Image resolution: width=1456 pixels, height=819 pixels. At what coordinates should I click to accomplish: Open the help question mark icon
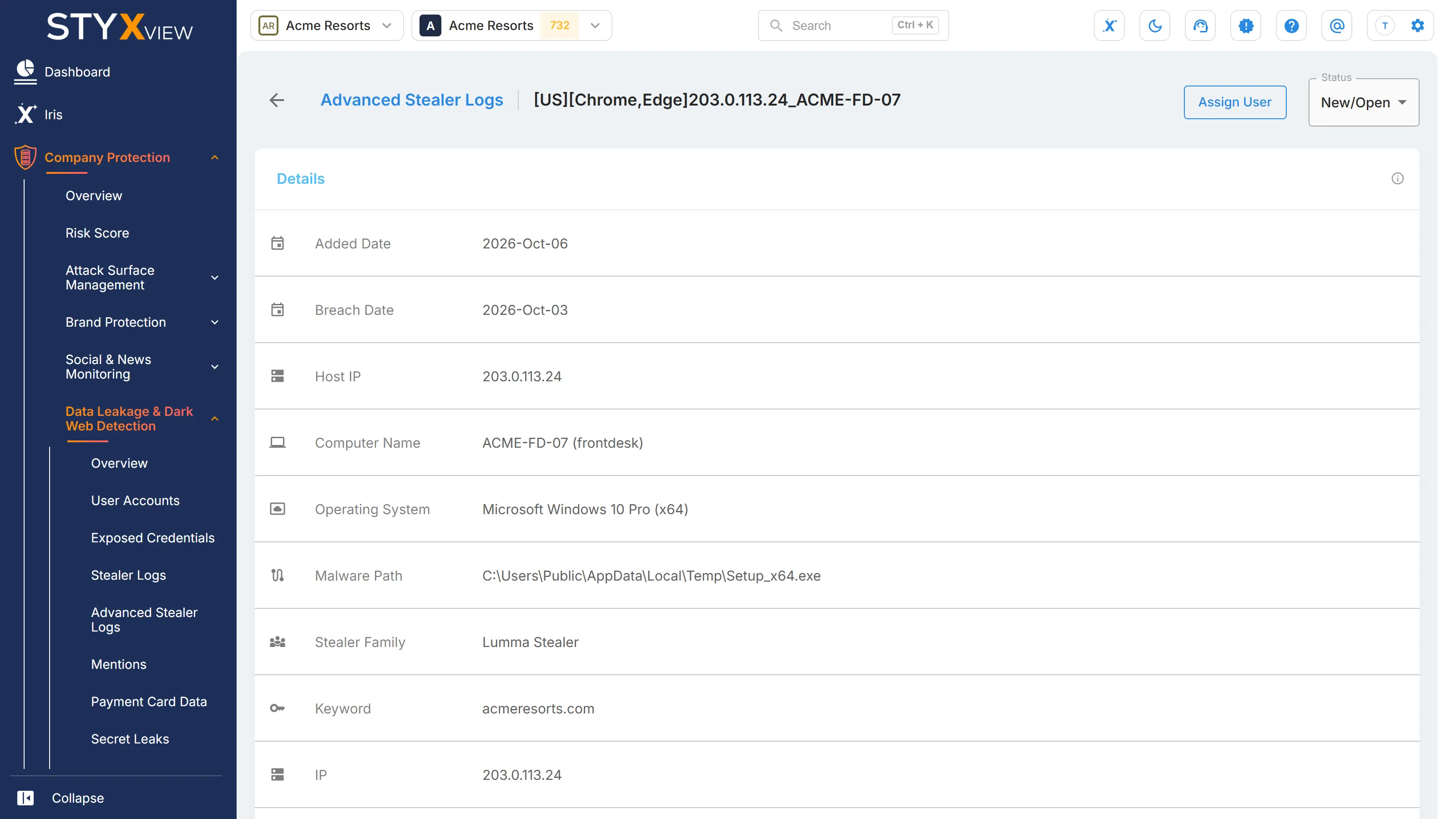(x=1291, y=25)
